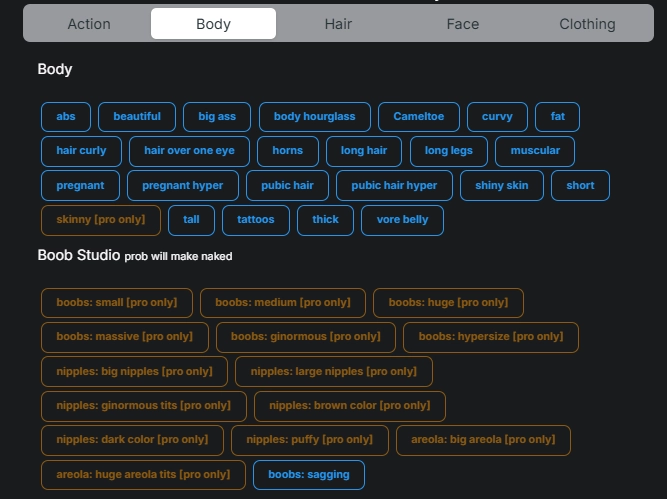Go to the Clothing tab

[587, 24]
